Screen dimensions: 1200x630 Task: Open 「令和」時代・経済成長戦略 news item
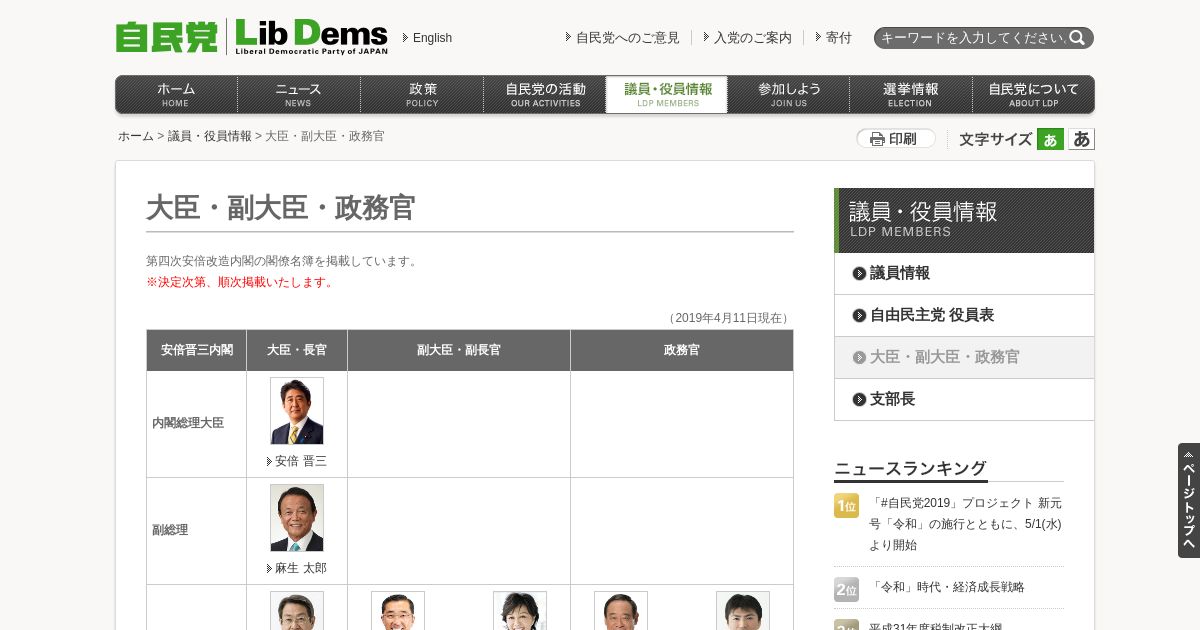(x=947, y=587)
